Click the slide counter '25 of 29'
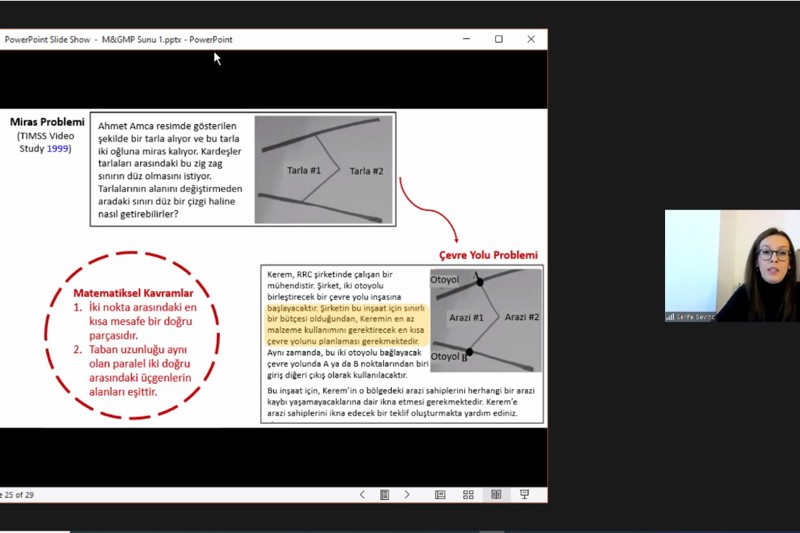This screenshot has width=800, height=533. coord(18,494)
